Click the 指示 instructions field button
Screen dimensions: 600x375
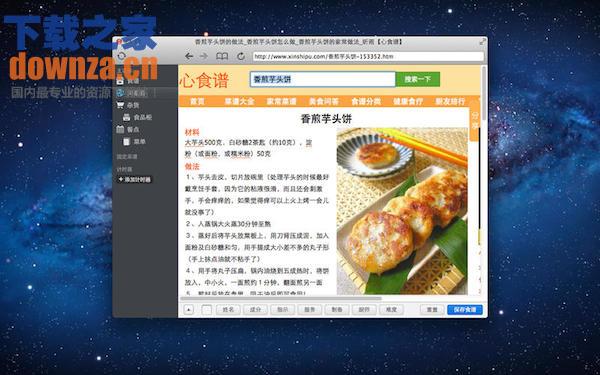click(x=282, y=310)
